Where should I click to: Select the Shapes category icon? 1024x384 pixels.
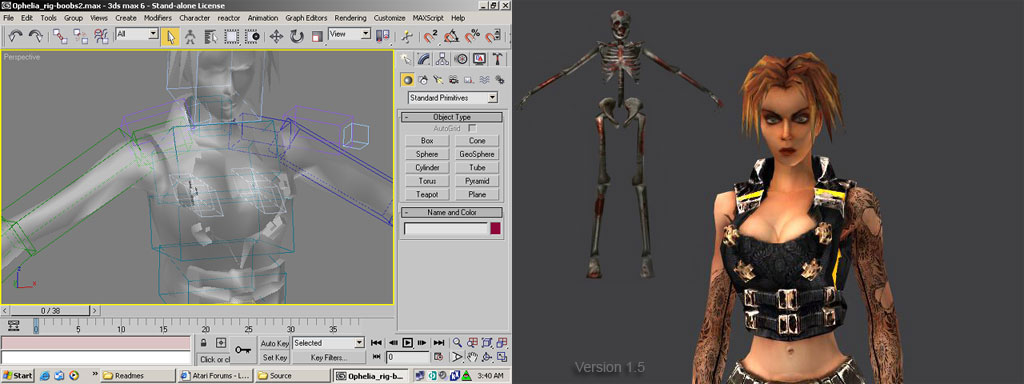[423, 80]
